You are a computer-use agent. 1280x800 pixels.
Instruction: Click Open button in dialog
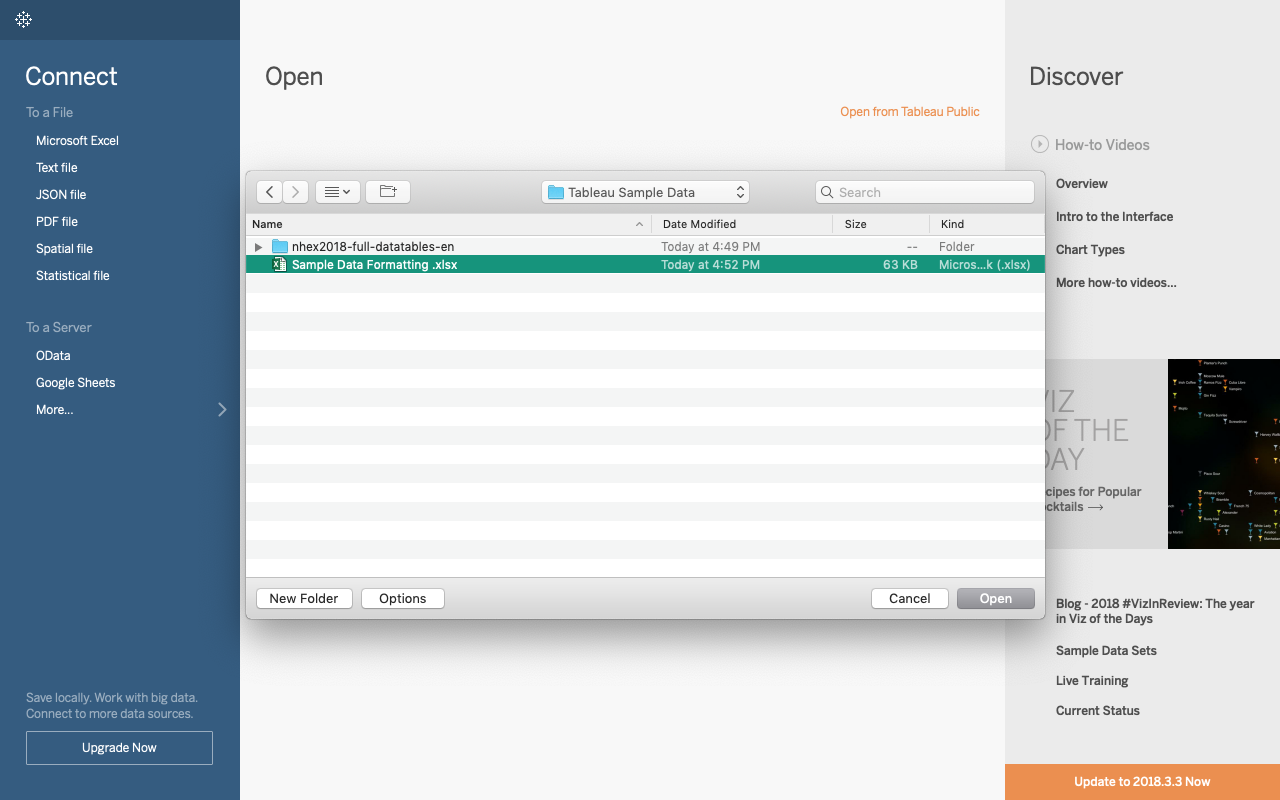pyautogui.click(x=996, y=598)
